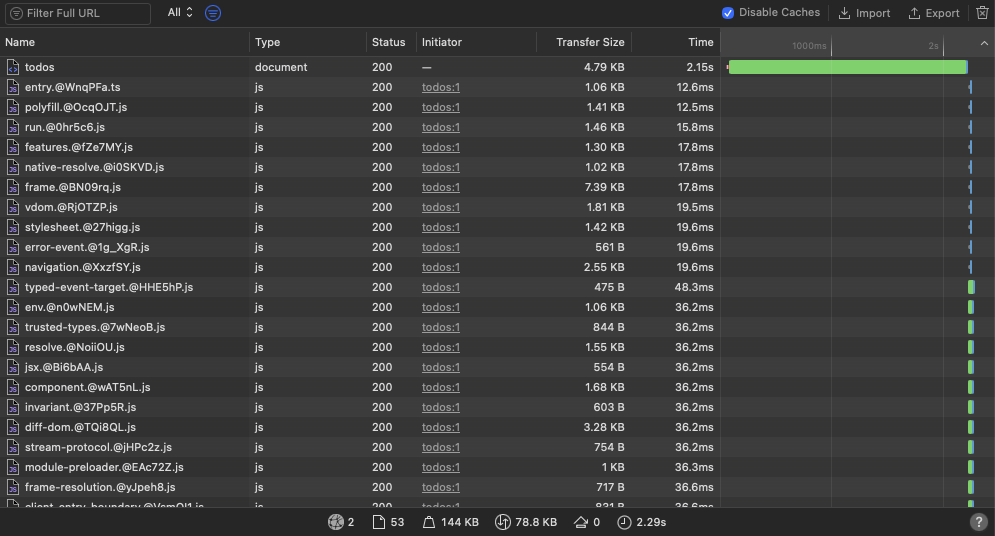Click the Filter Full URL input field

78,13
